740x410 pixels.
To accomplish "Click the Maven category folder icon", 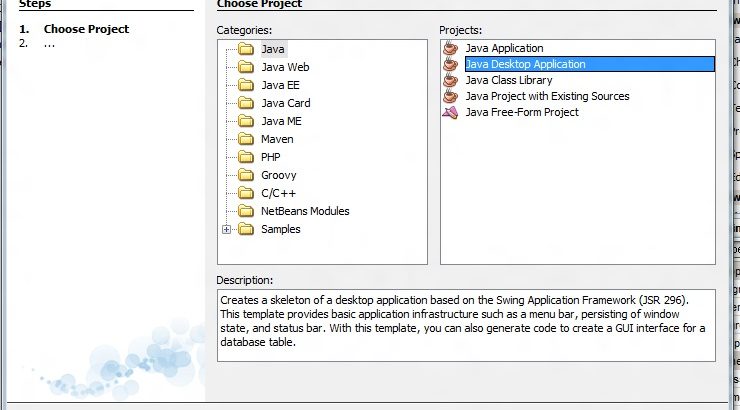I will point(246,139).
